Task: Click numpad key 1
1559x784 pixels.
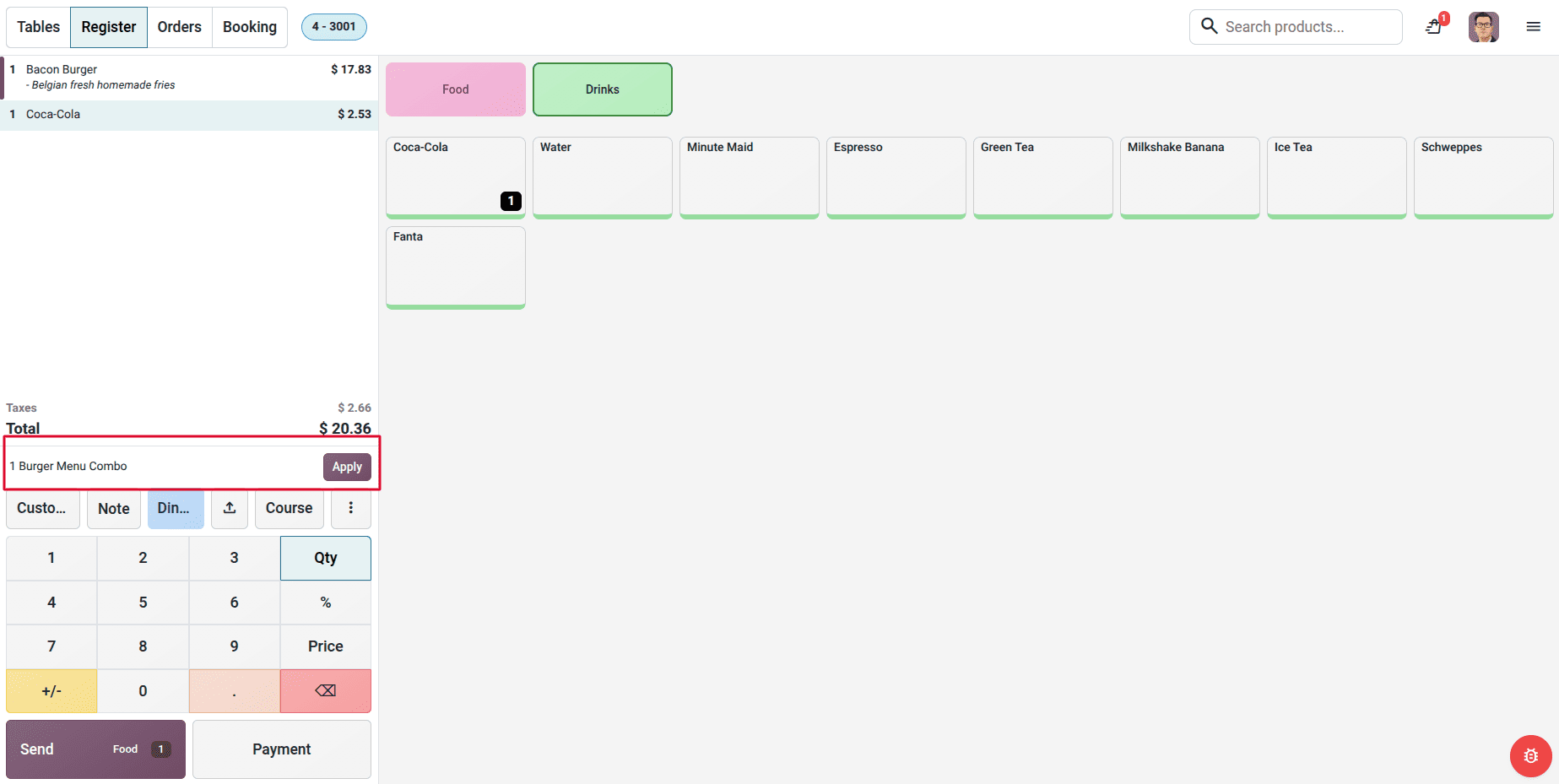Action: (x=51, y=558)
